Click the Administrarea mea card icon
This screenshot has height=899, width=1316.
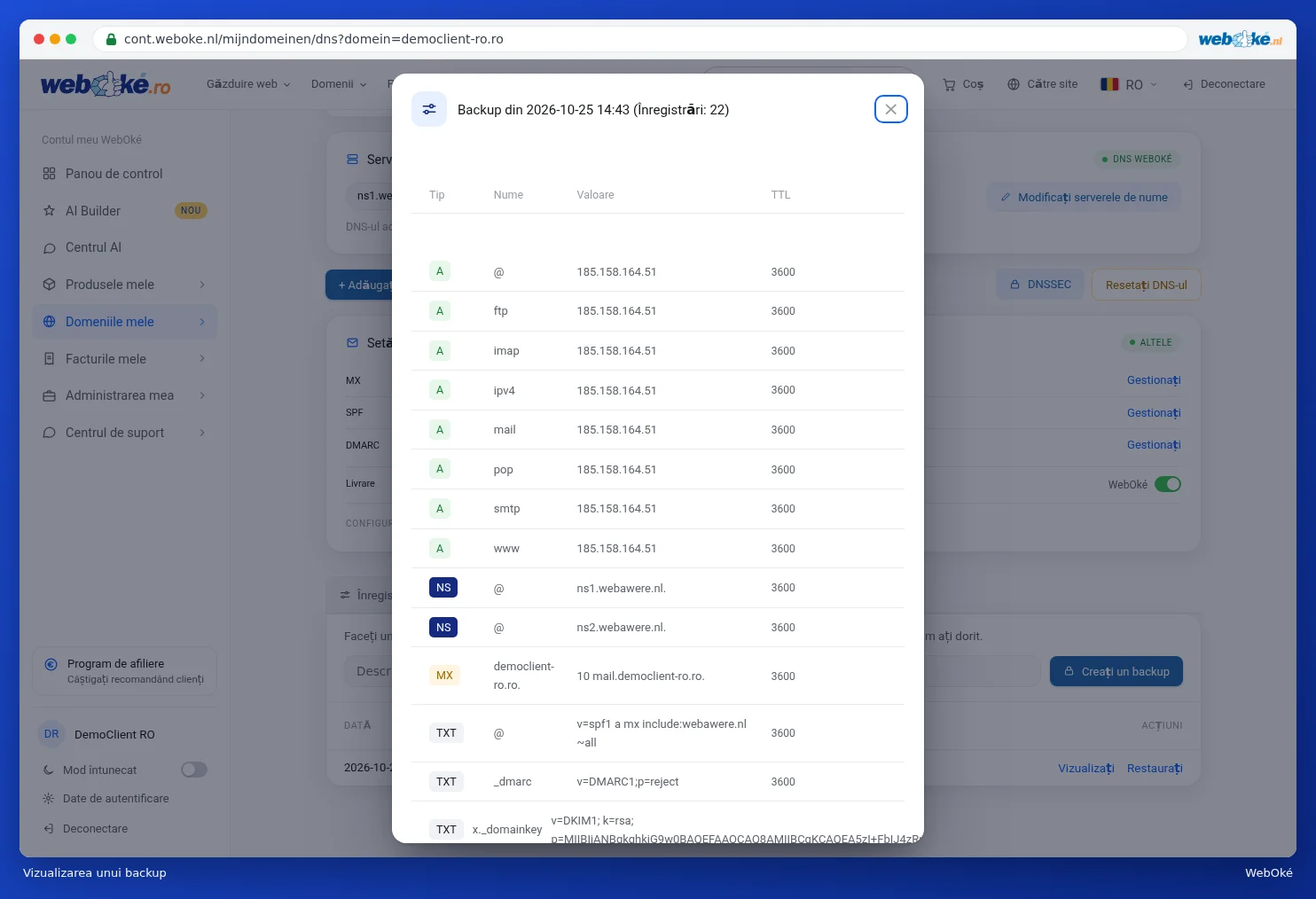coord(49,395)
